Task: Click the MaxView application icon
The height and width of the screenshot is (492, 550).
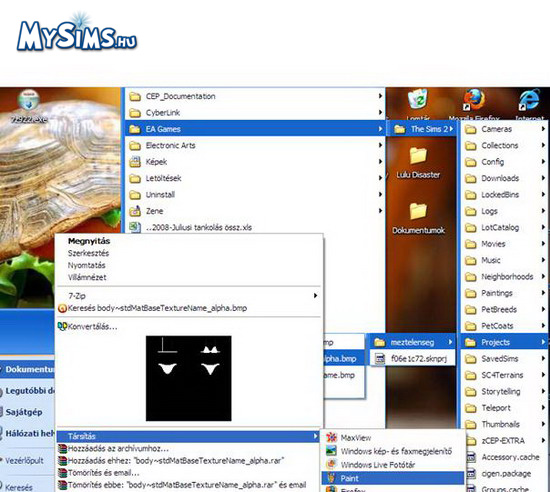Action: (x=331, y=437)
